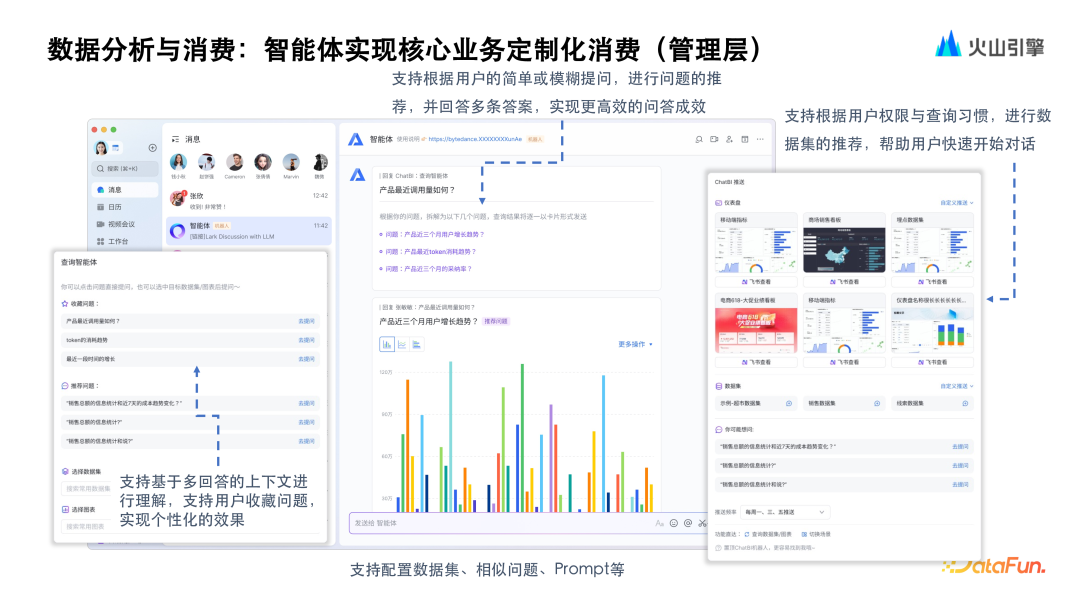Click the 查询数据集/图表 shortcut
Image resolution: width=1080 pixels, height=608 pixels.
(768, 534)
